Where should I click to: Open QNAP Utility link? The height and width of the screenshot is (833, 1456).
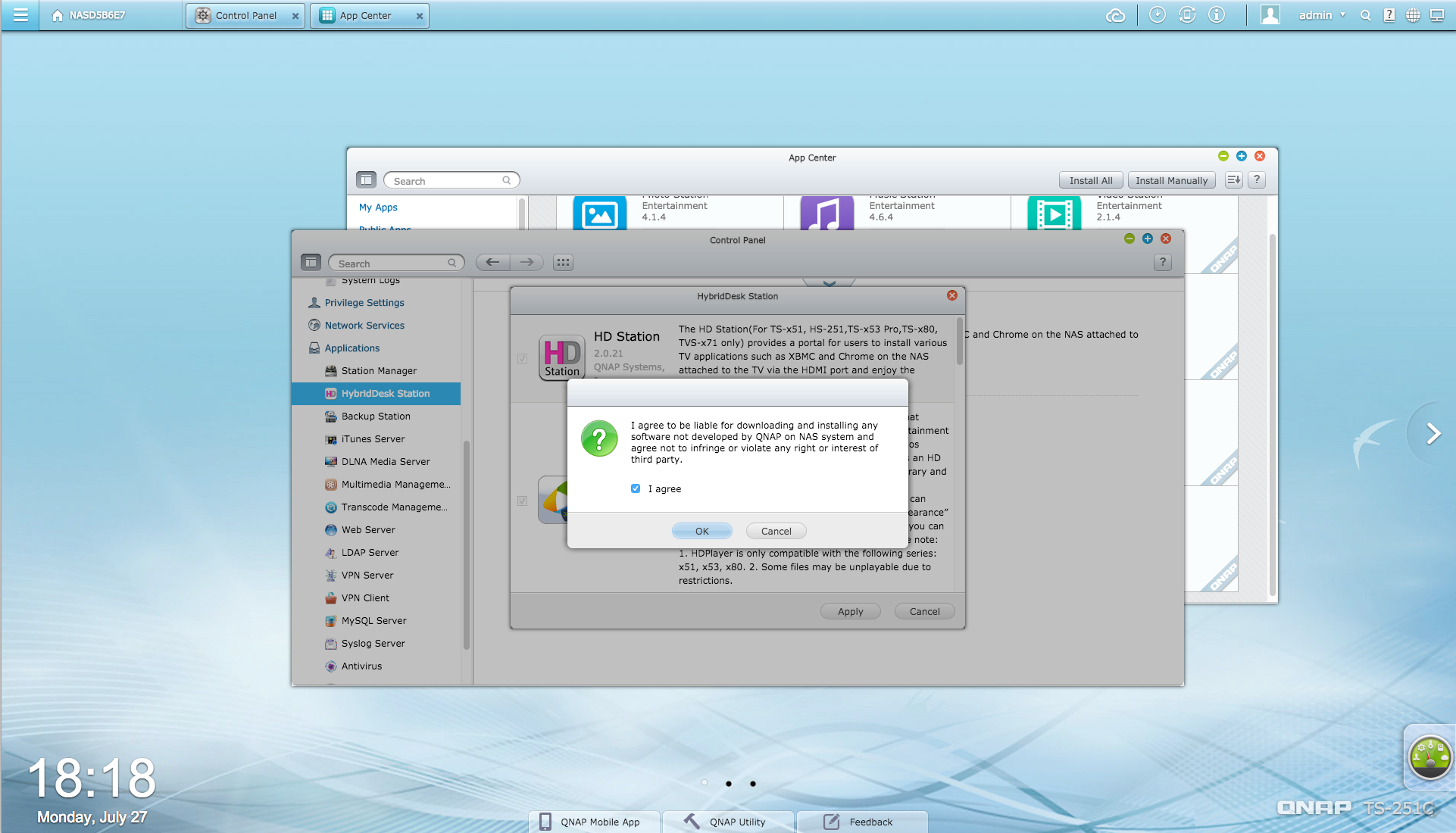(727, 822)
